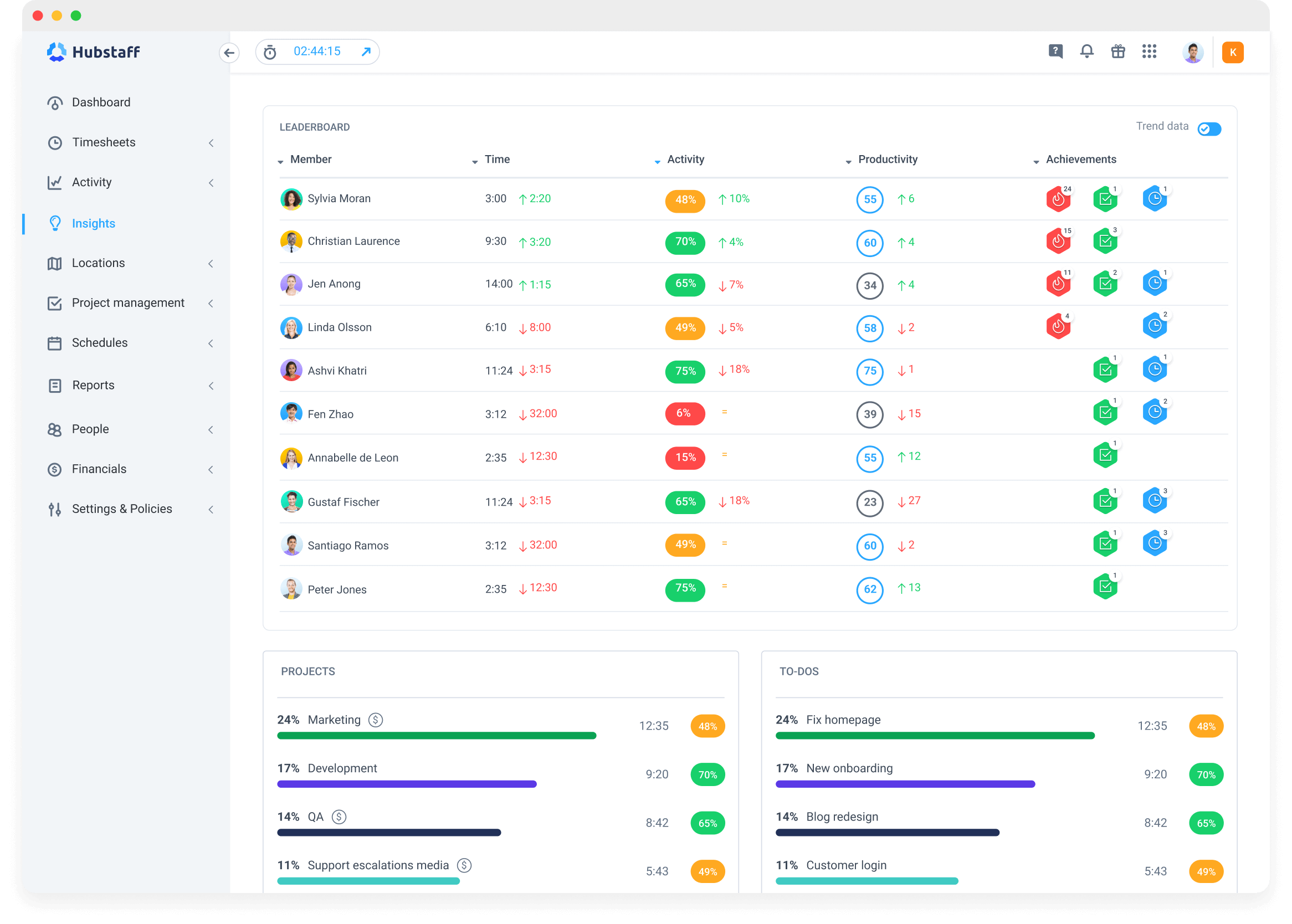This screenshot has height=924, width=1292.
Task: Click the Reports icon in sidebar
Action: pyautogui.click(x=55, y=385)
